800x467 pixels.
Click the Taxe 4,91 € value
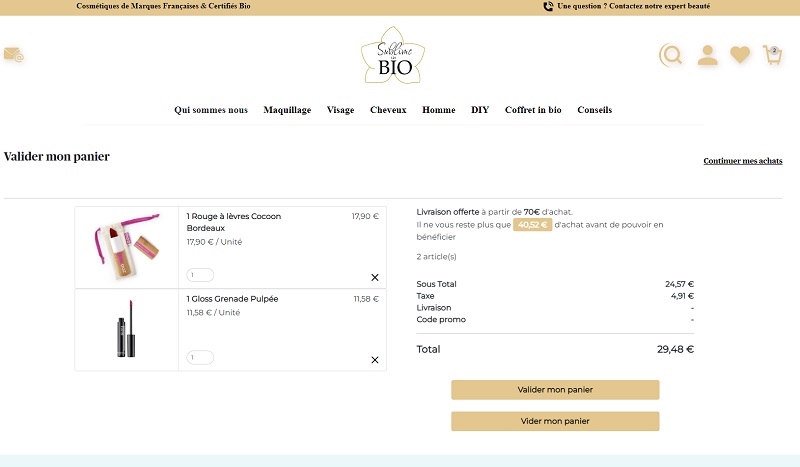coord(682,296)
